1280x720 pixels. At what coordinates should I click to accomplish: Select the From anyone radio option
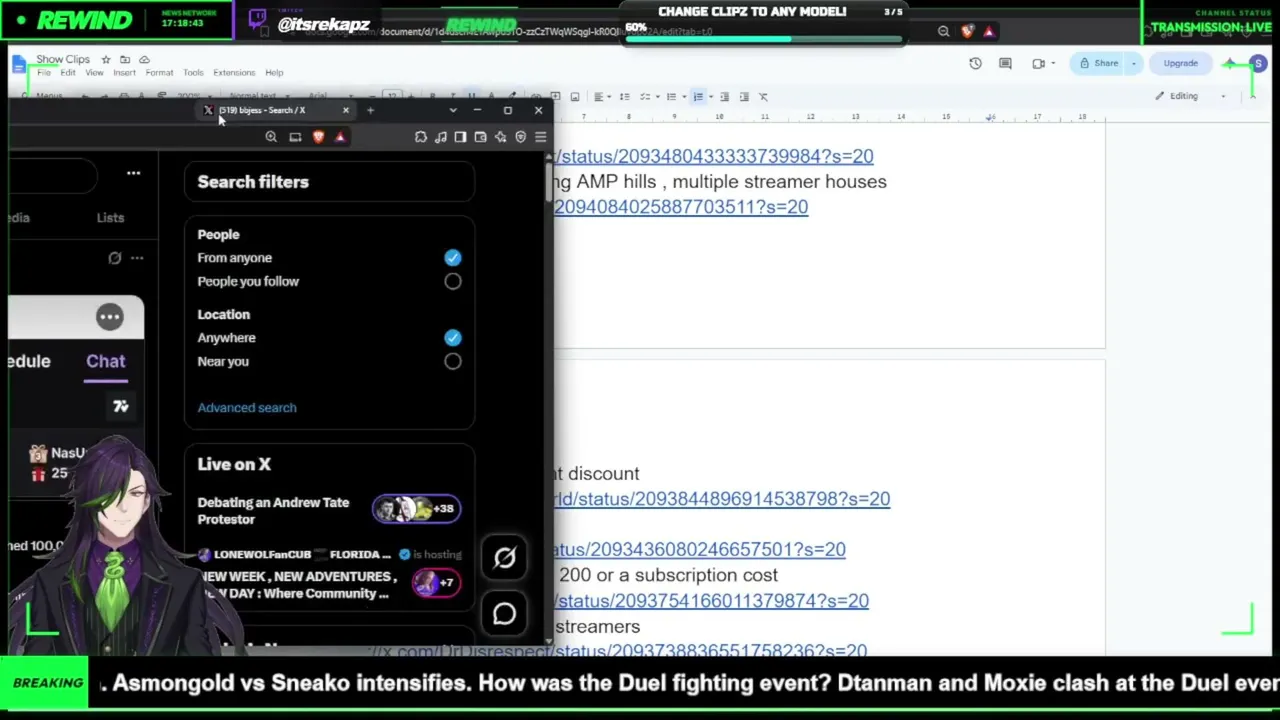(x=453, y=258)
